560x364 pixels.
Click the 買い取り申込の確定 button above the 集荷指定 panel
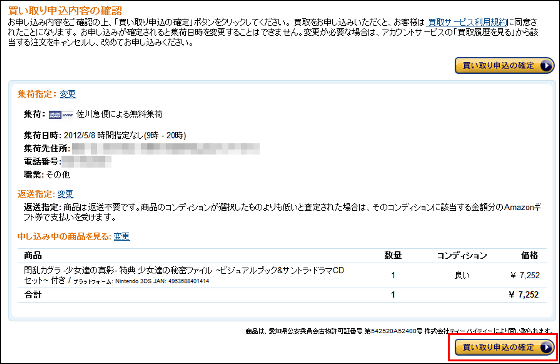tap(504, 66)
